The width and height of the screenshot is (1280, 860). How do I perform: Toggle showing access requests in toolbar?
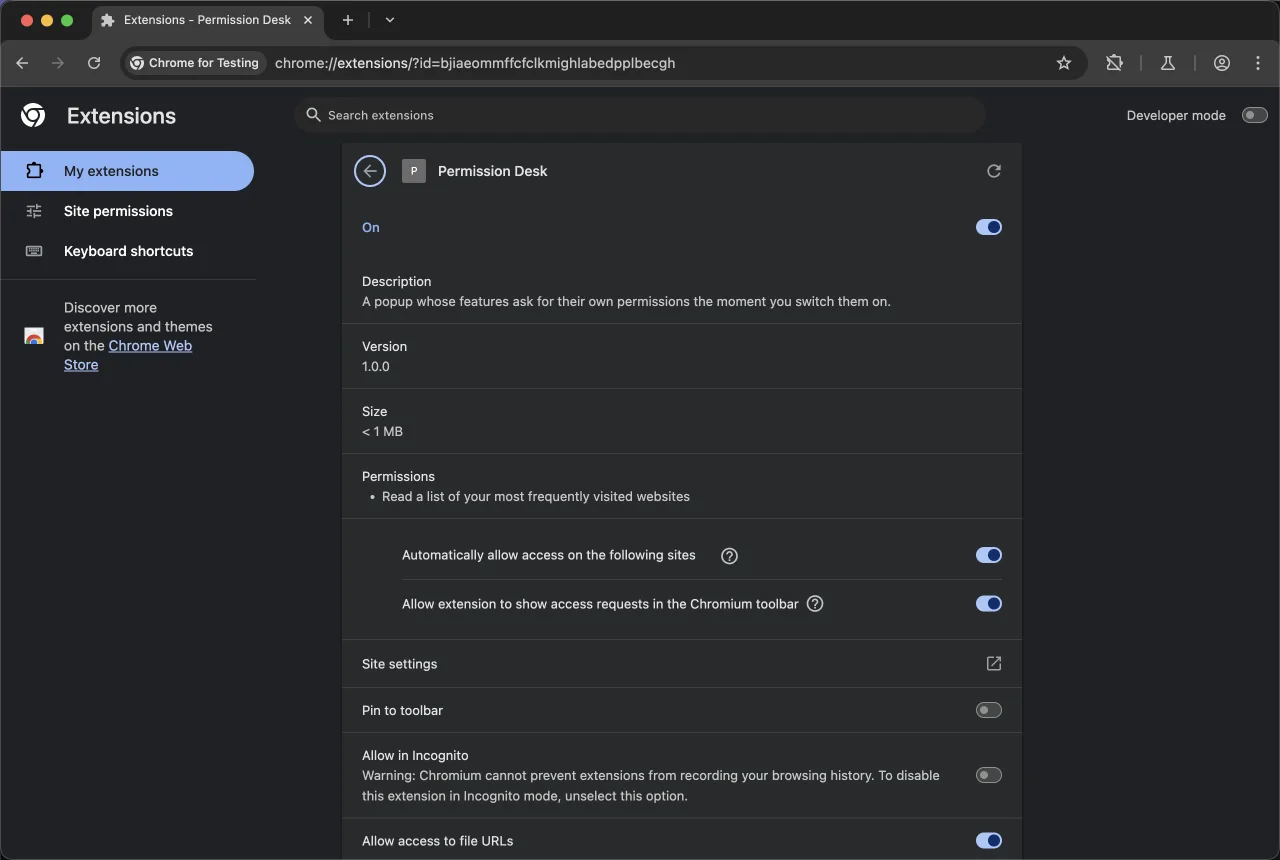tap(989, 603)
